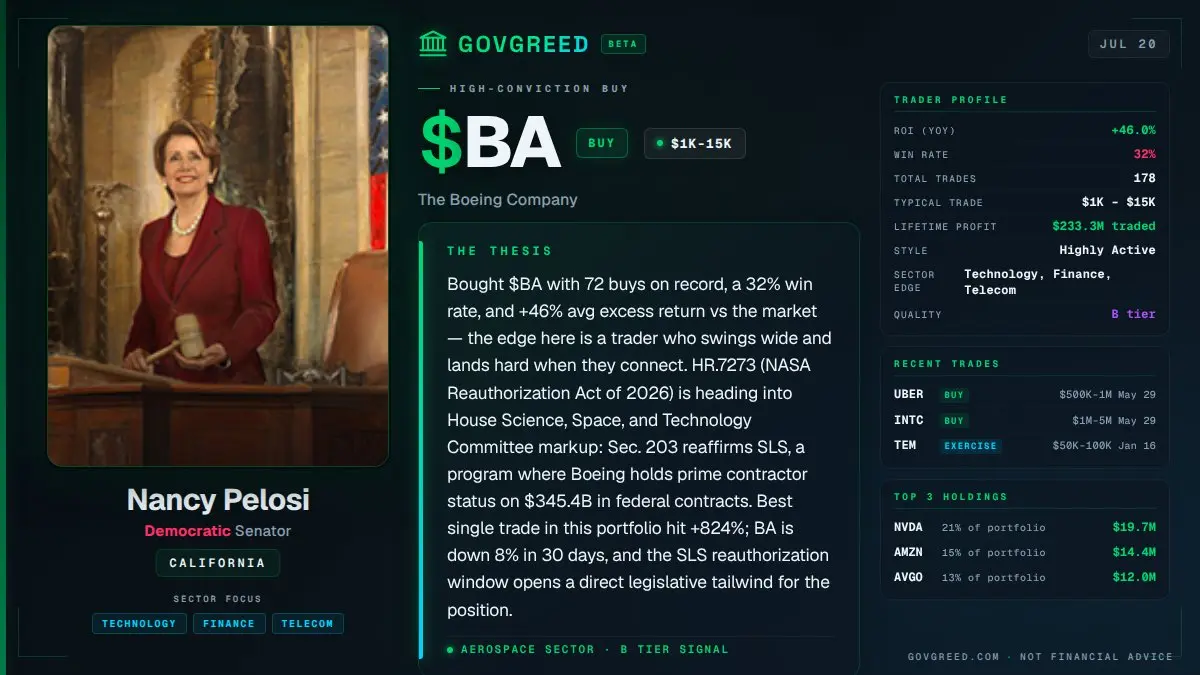
Task: Click the Highly Active style value
Action: [1108, 250]
